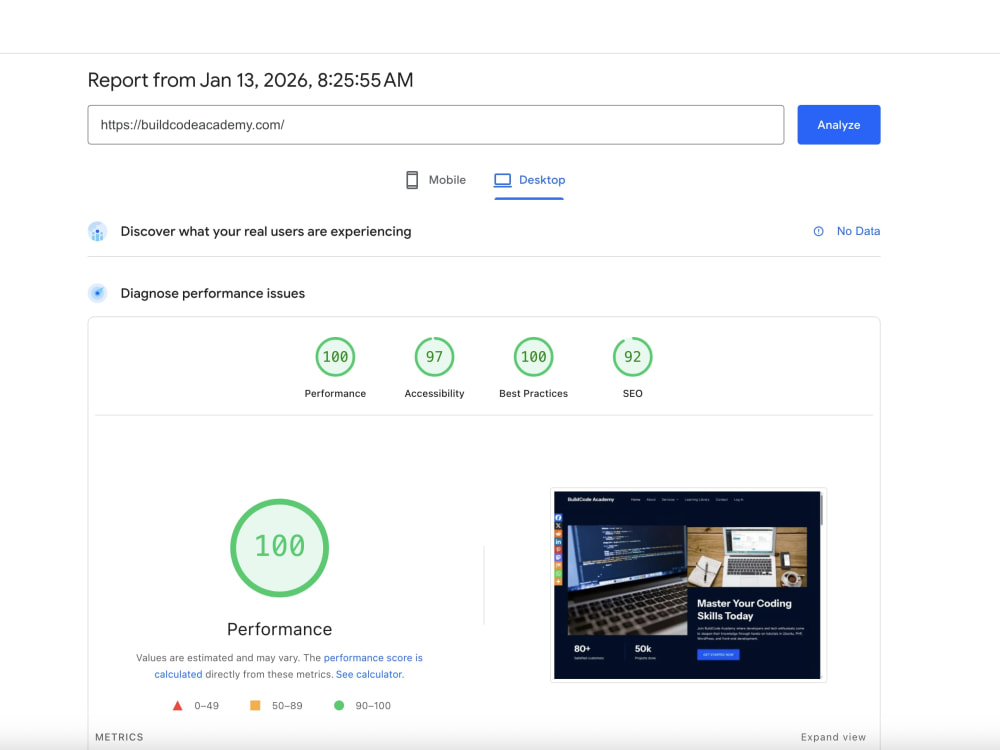Jump to the Performance 100 score gauge
Viewport: 1000px width, 750px height.
tap(335, 357)
